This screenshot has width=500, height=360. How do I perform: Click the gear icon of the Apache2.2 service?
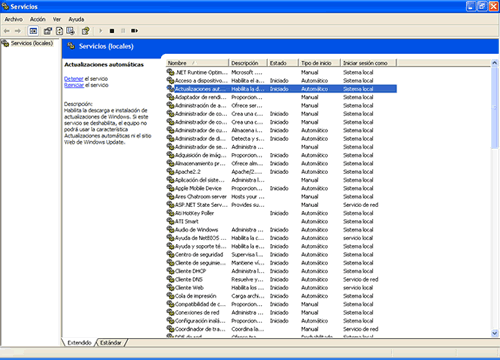pyautogui.click(x=170, y=172)
